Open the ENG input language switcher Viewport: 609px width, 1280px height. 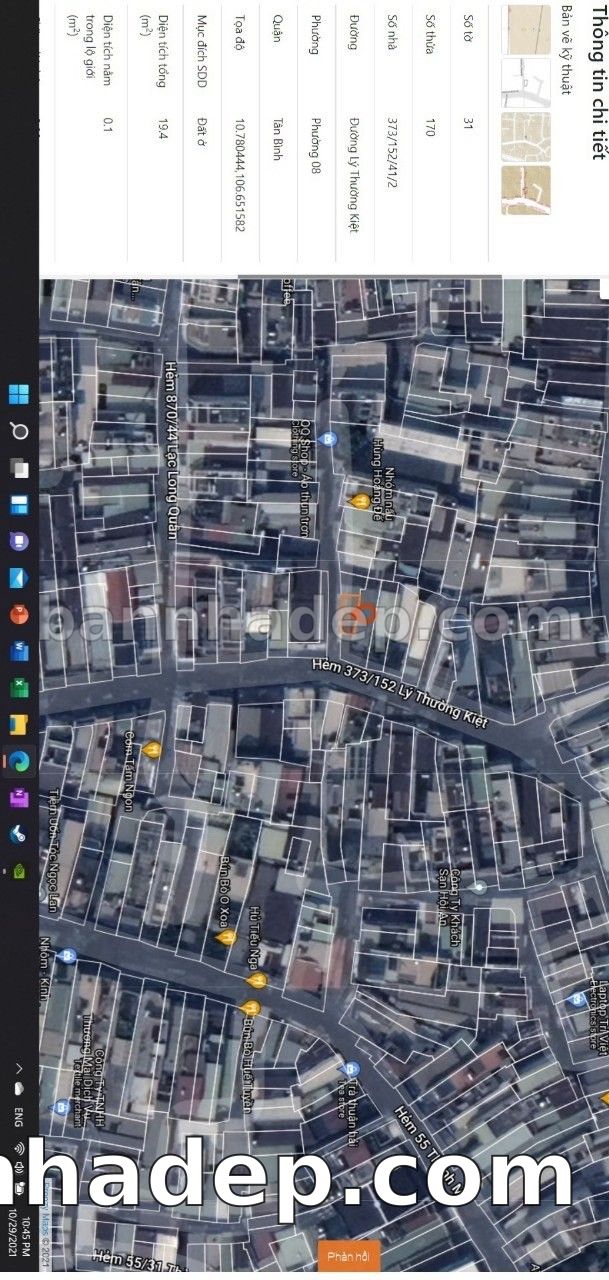[19, 1115]
